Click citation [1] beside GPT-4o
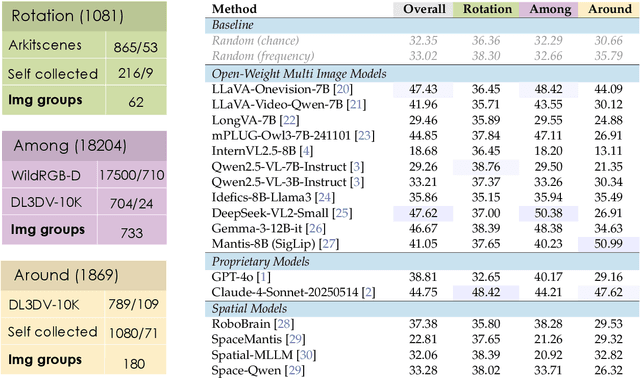640x378 pixels. pyautogui.click(x=264, y=277)
